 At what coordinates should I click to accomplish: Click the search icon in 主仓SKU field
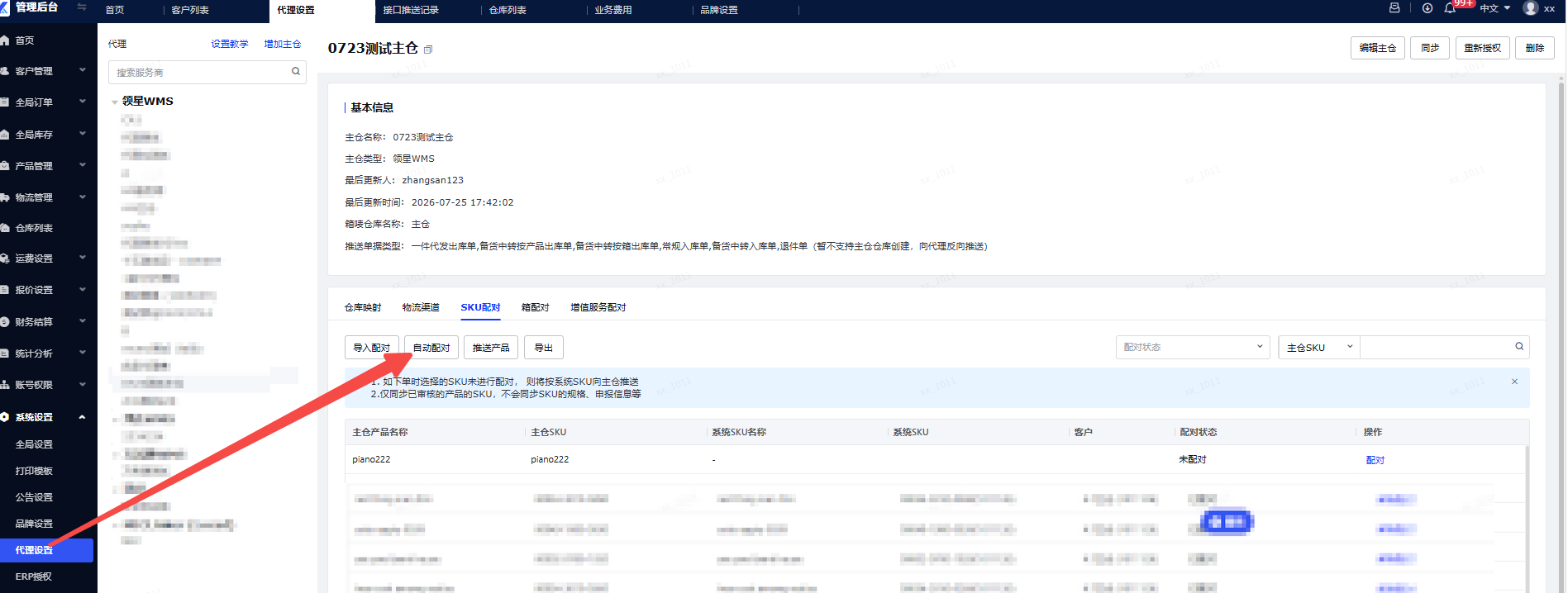[x=1519, y=347]
